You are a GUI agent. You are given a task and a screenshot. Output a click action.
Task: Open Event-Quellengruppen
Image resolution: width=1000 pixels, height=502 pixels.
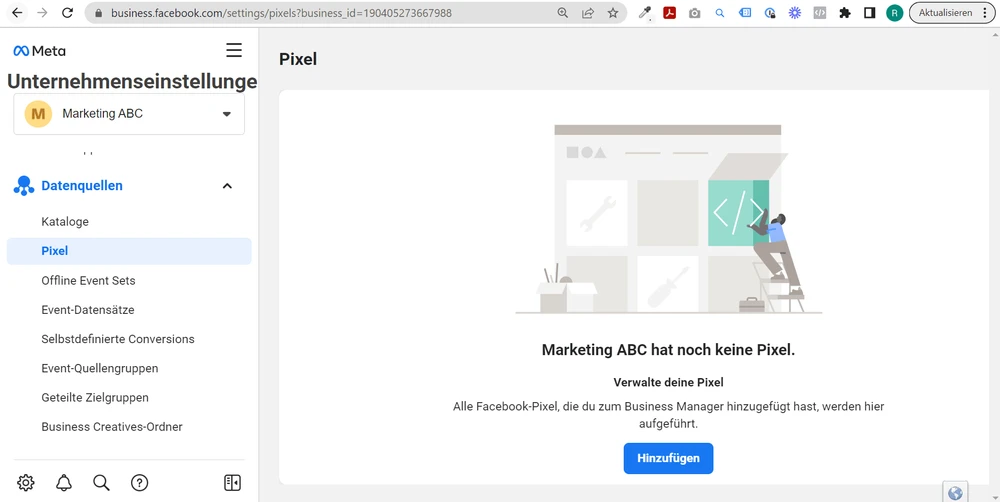(x=99, y=369)
